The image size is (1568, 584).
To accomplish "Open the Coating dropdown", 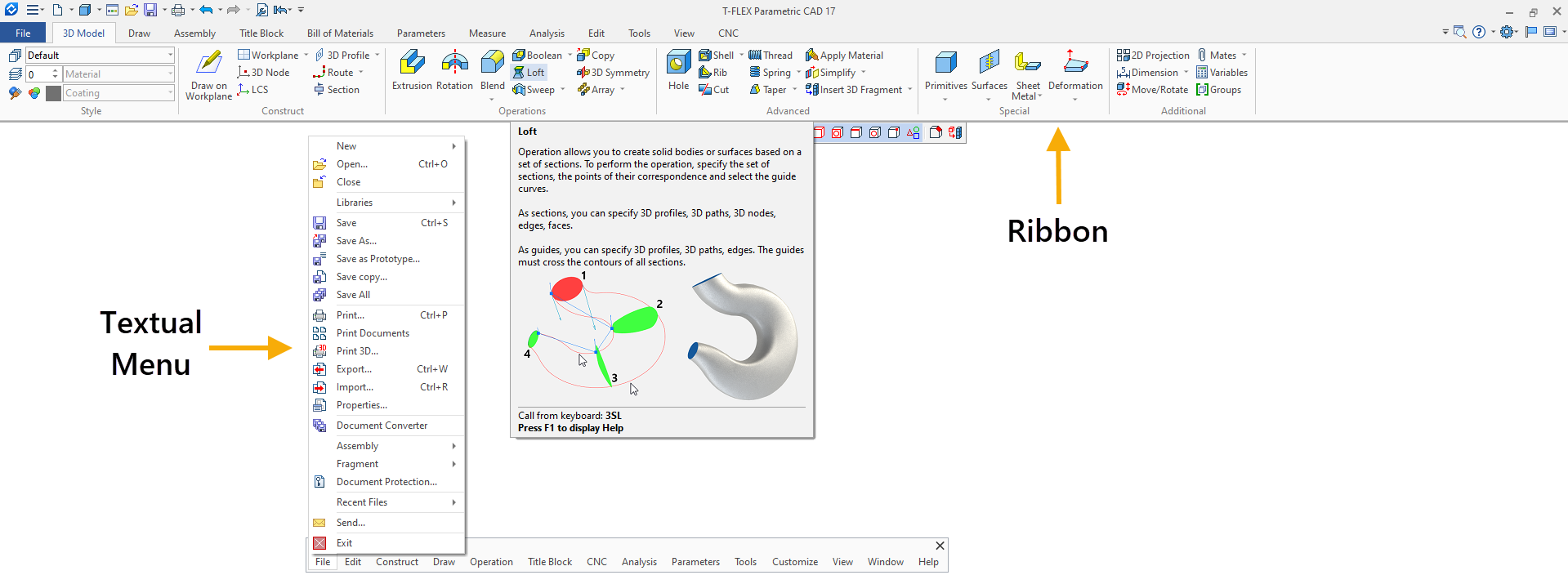I will click(118, 93).
